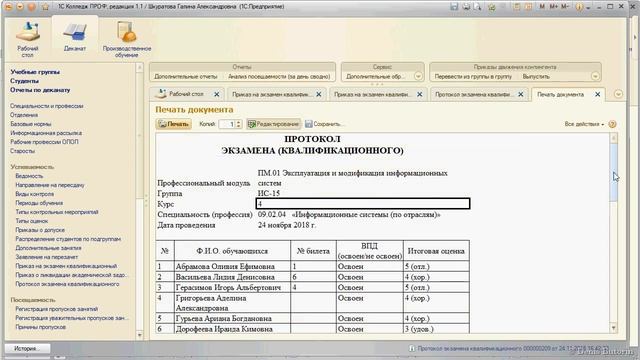
Task: Open Дополнительные обр... in Сервис
Action: pyautogui.click(x=375, y=76)
